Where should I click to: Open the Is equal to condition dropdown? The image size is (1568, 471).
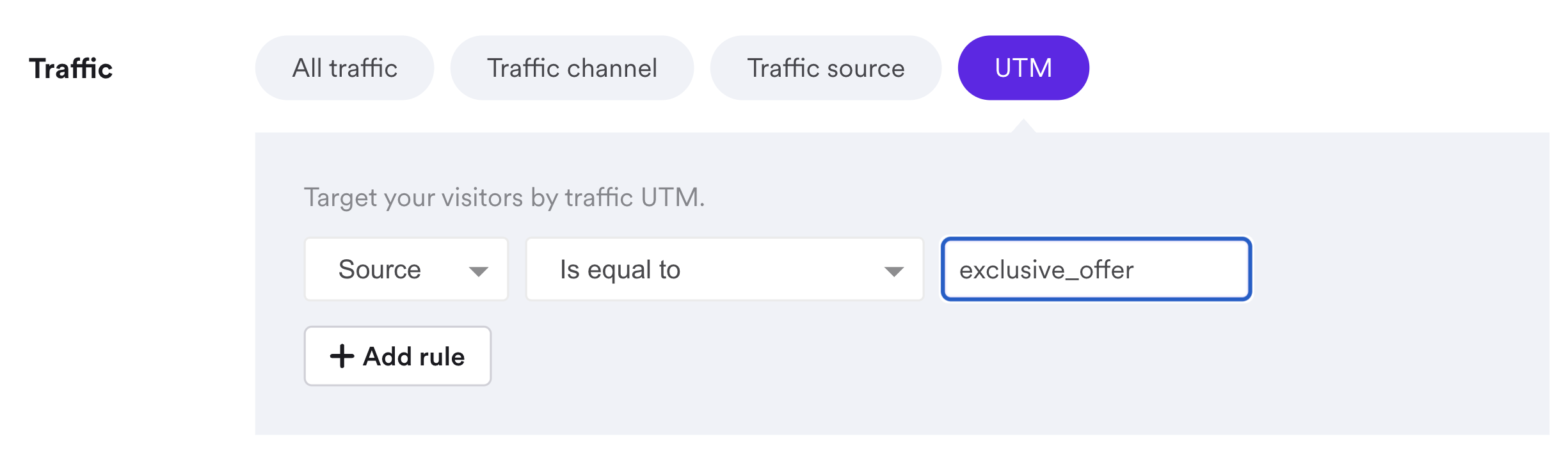click(x=723, y=269)
